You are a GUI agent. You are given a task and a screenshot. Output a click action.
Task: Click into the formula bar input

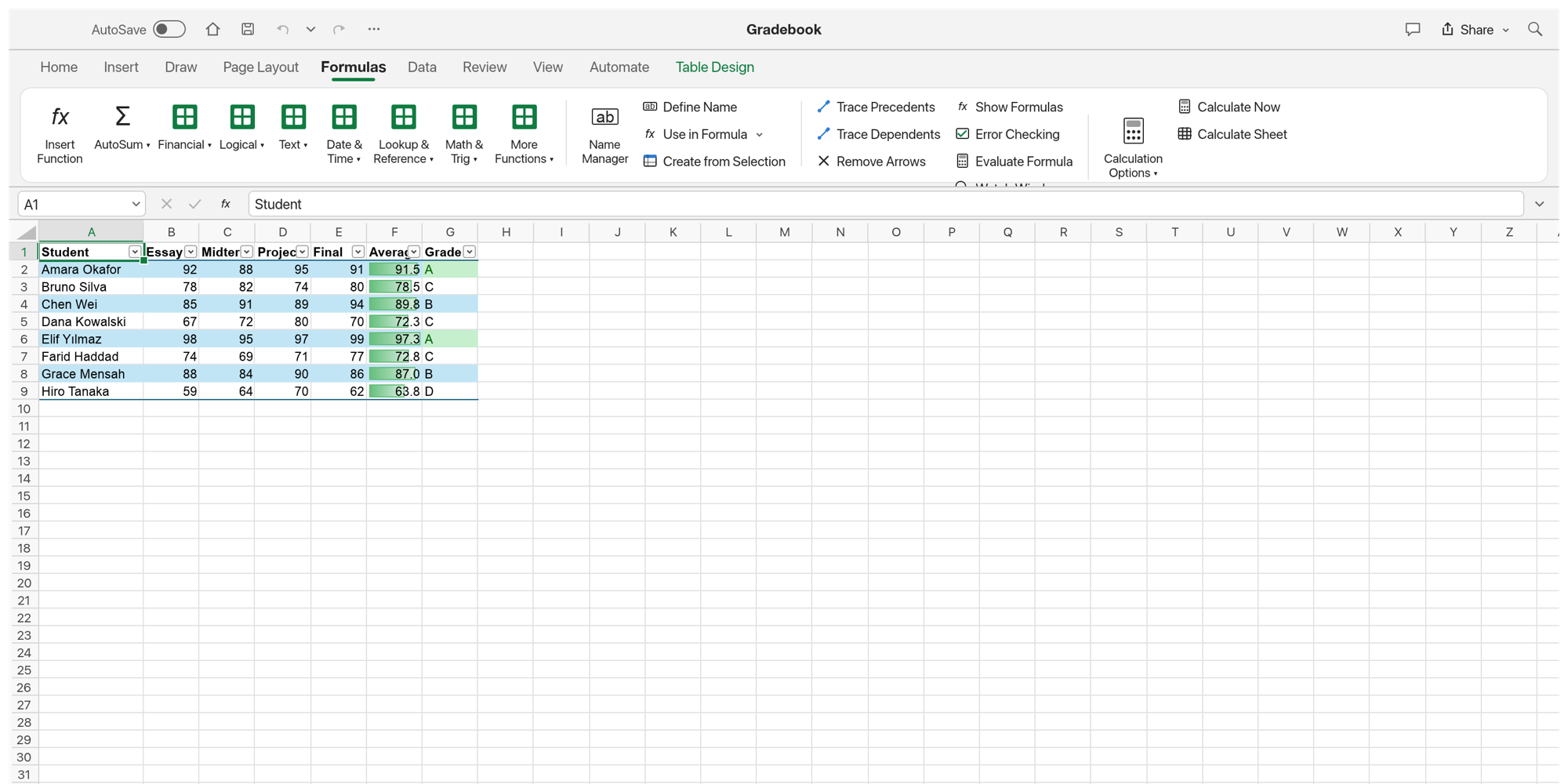[x=885, y=204]
